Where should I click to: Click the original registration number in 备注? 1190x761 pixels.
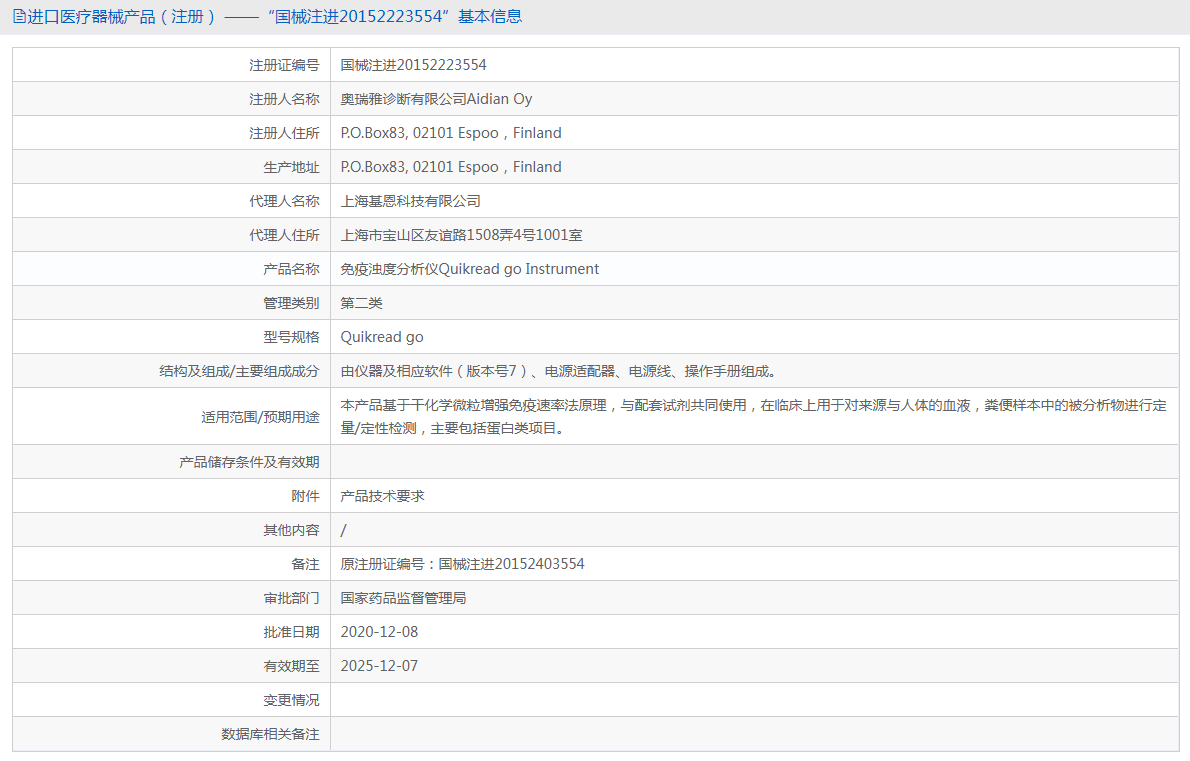pyautogui.click(x=464, y=563)
